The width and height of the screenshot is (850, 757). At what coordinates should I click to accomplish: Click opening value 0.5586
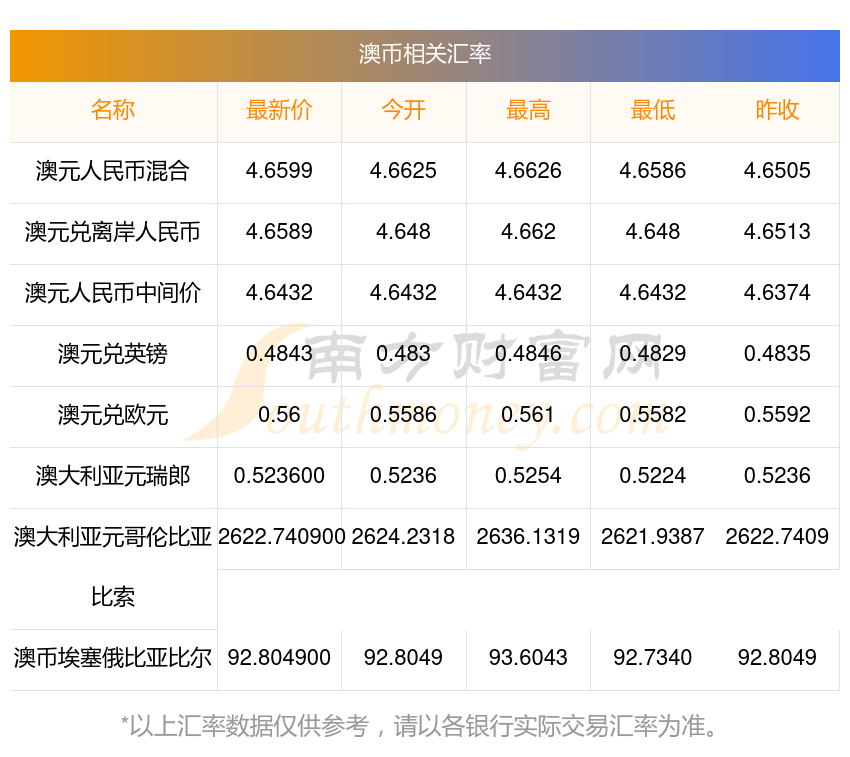403,415
